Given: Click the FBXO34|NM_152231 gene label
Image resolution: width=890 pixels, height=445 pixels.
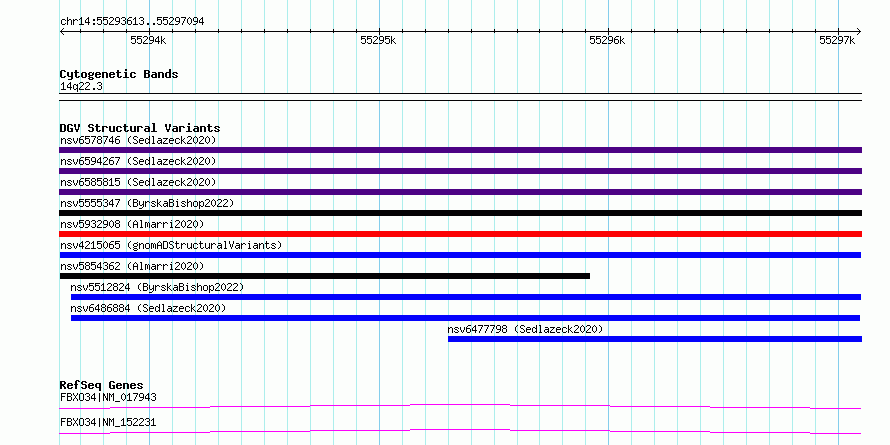Looking at the screenshot, I should tap(108, 422).
